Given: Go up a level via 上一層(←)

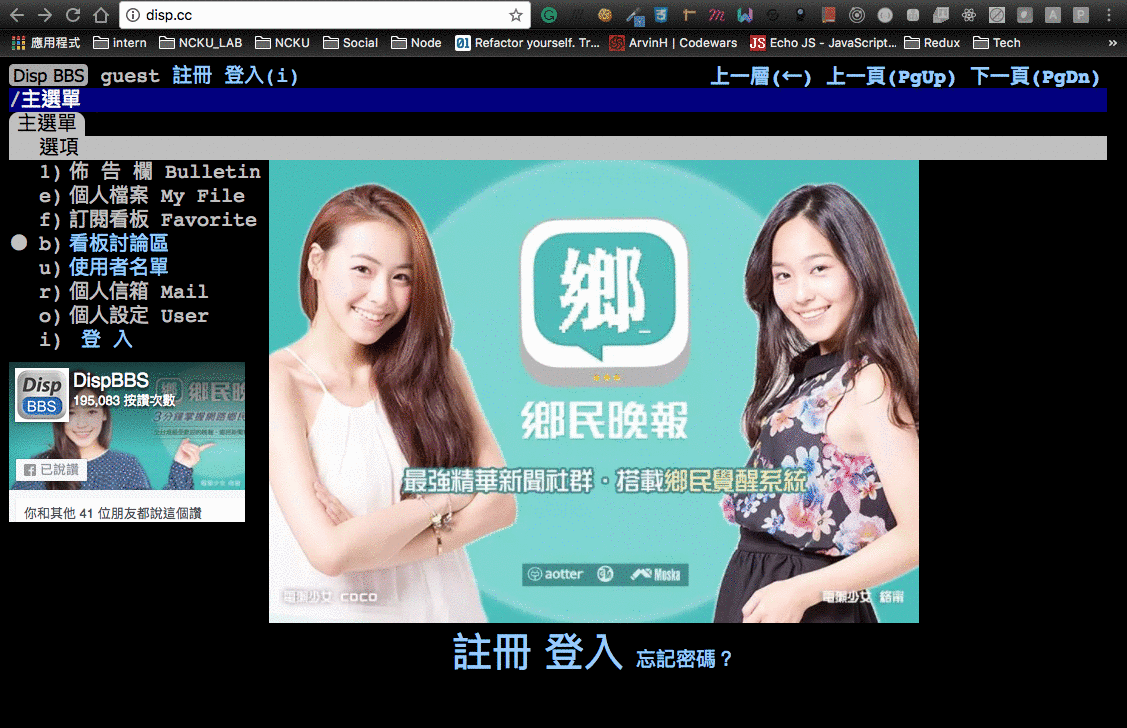Looking at the screenshot, I should pos(760,76).
